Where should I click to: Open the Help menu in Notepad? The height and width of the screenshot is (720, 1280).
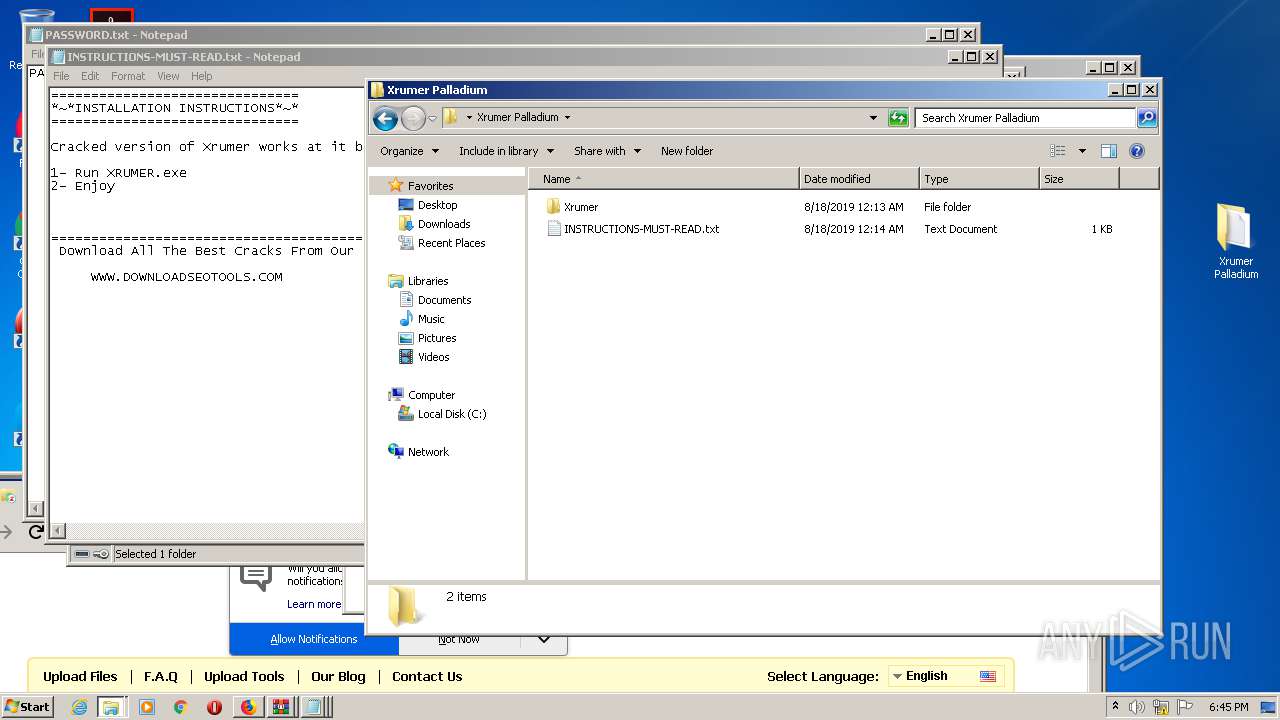point(201,76)
